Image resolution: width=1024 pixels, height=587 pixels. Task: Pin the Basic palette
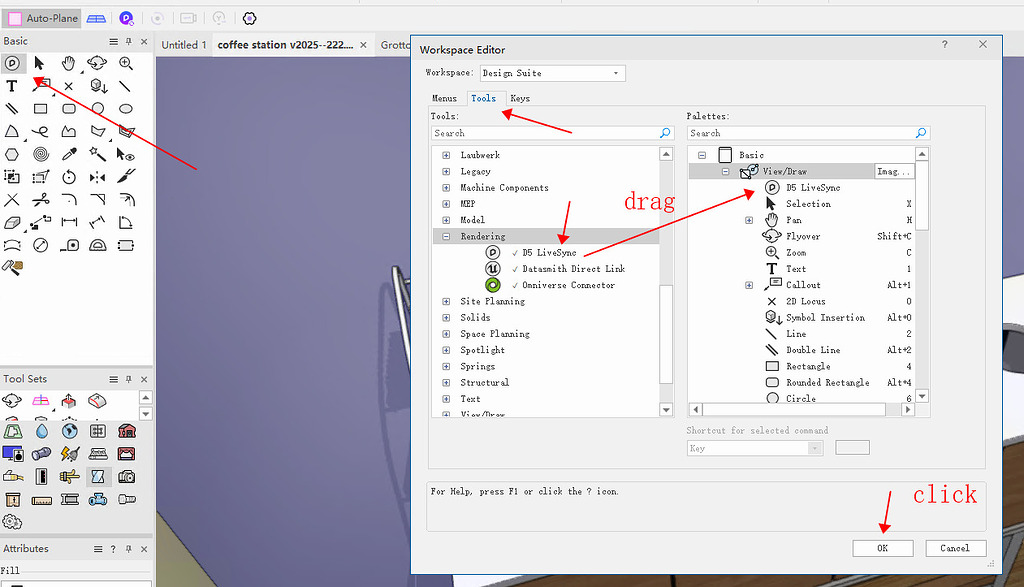click(x=128, y=42)
